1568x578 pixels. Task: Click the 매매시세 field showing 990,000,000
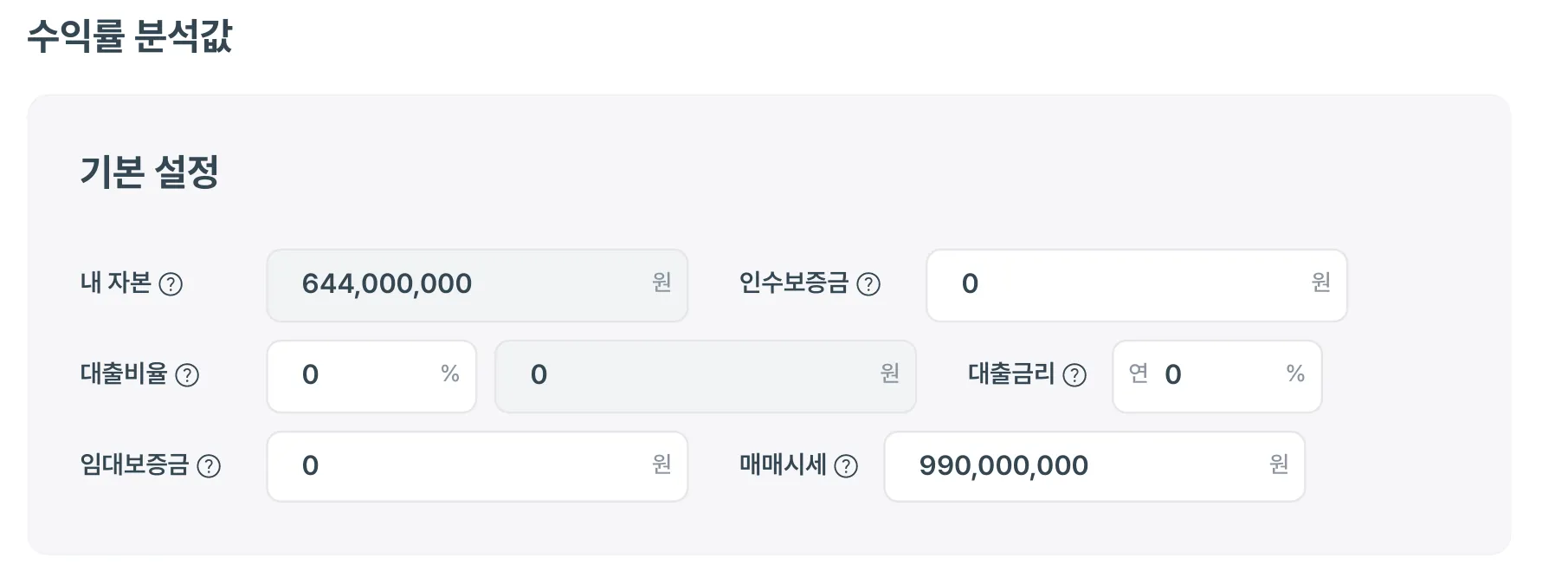point(1082,466)
